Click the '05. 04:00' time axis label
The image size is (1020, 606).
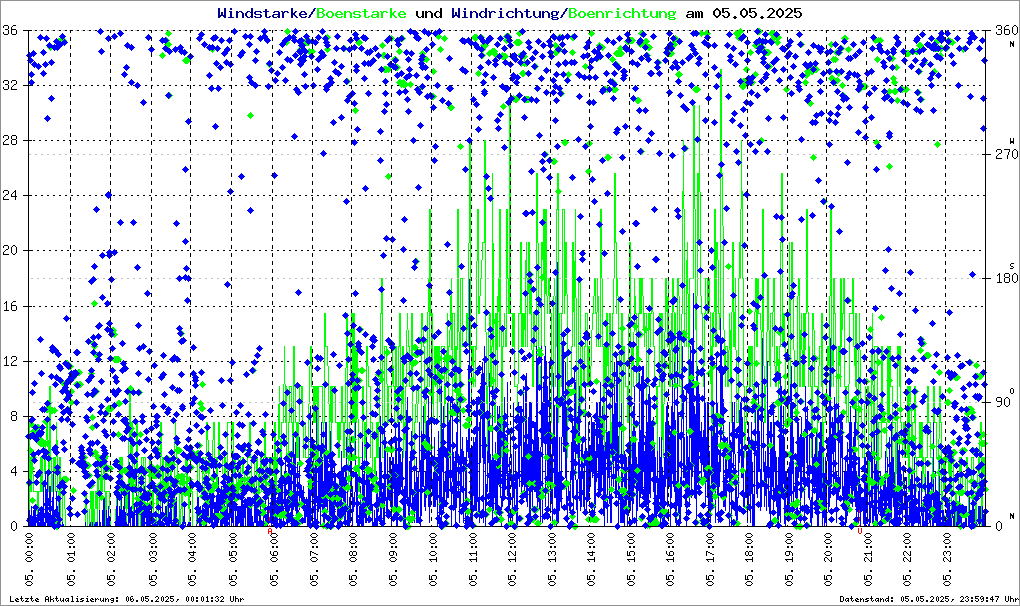coord(193,558)
